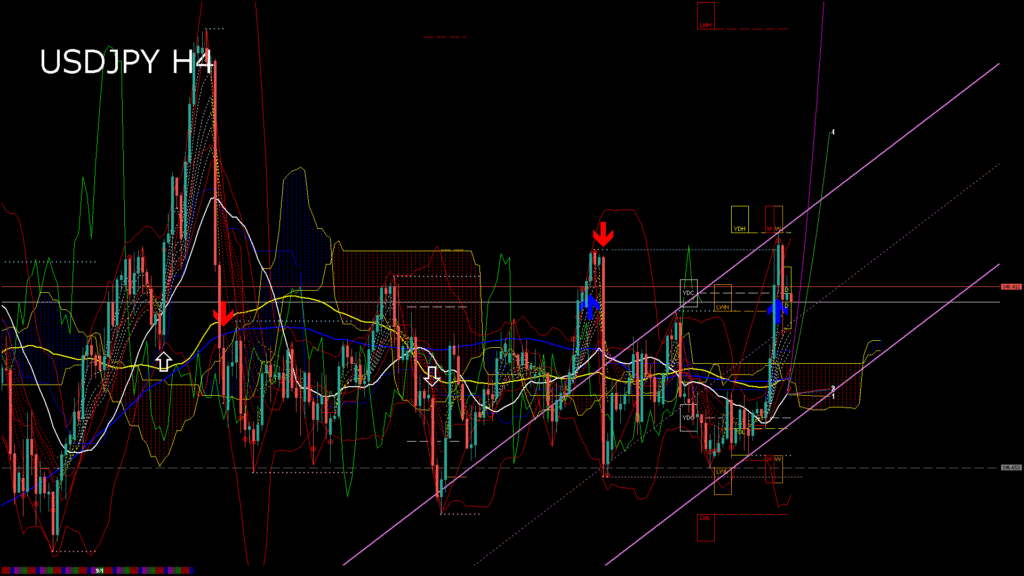Click the red down arrow above the middle peak

pyautogui.click(x=602, y=235)
